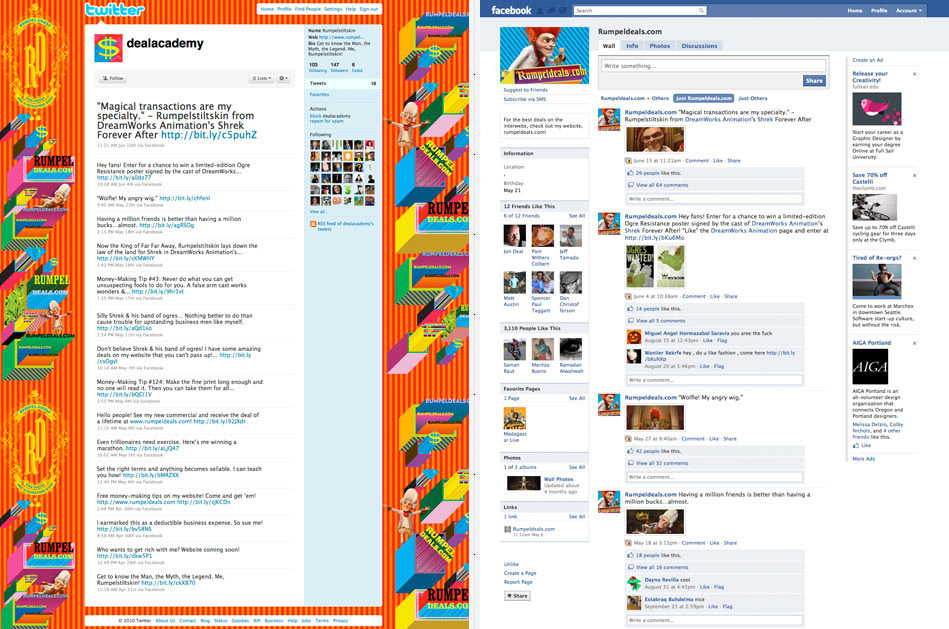Open Twitter Settings menu link
Screen dimensions: 949x629
[x=333, y=9]
